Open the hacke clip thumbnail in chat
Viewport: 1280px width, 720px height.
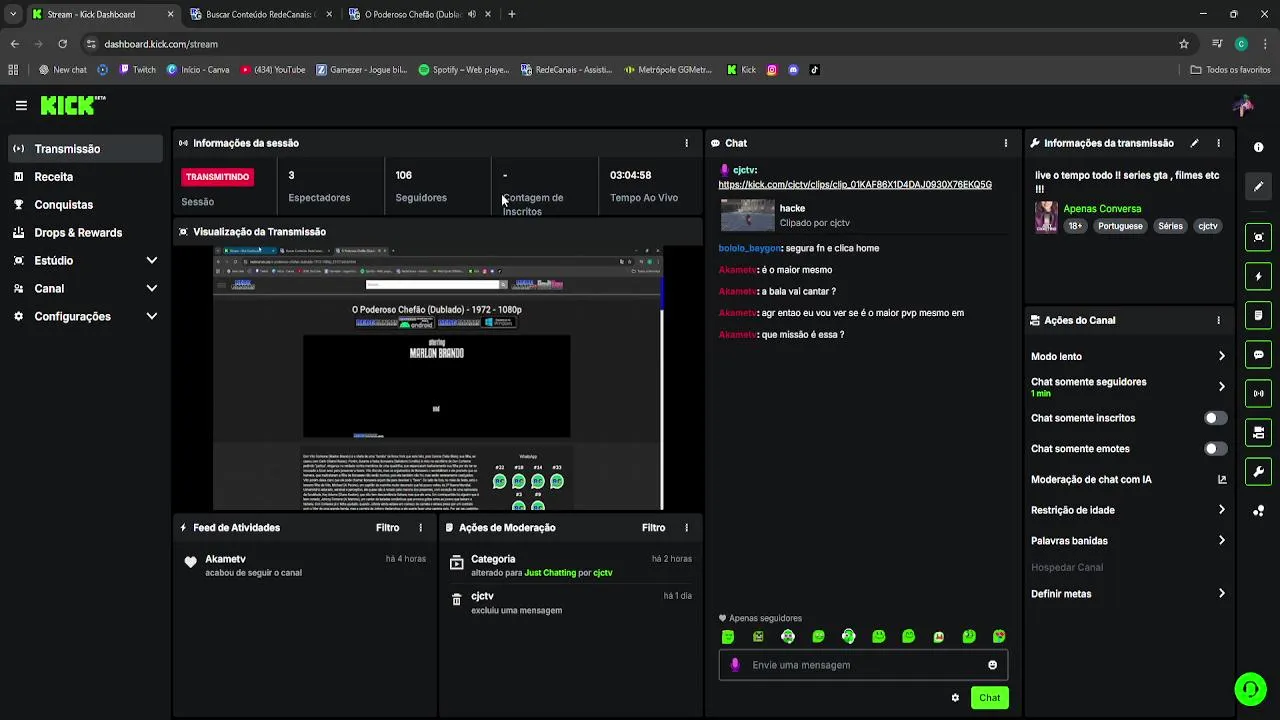748,215
